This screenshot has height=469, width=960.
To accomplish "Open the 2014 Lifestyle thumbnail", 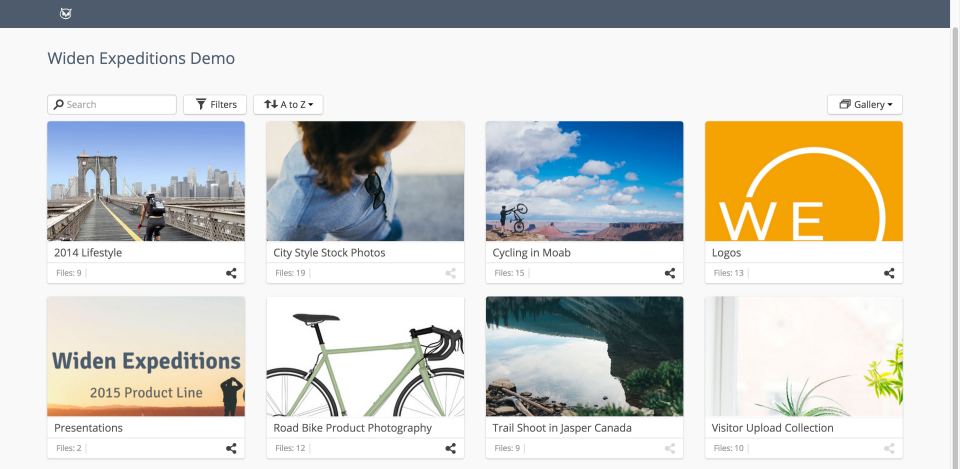I will pos(146,181).
